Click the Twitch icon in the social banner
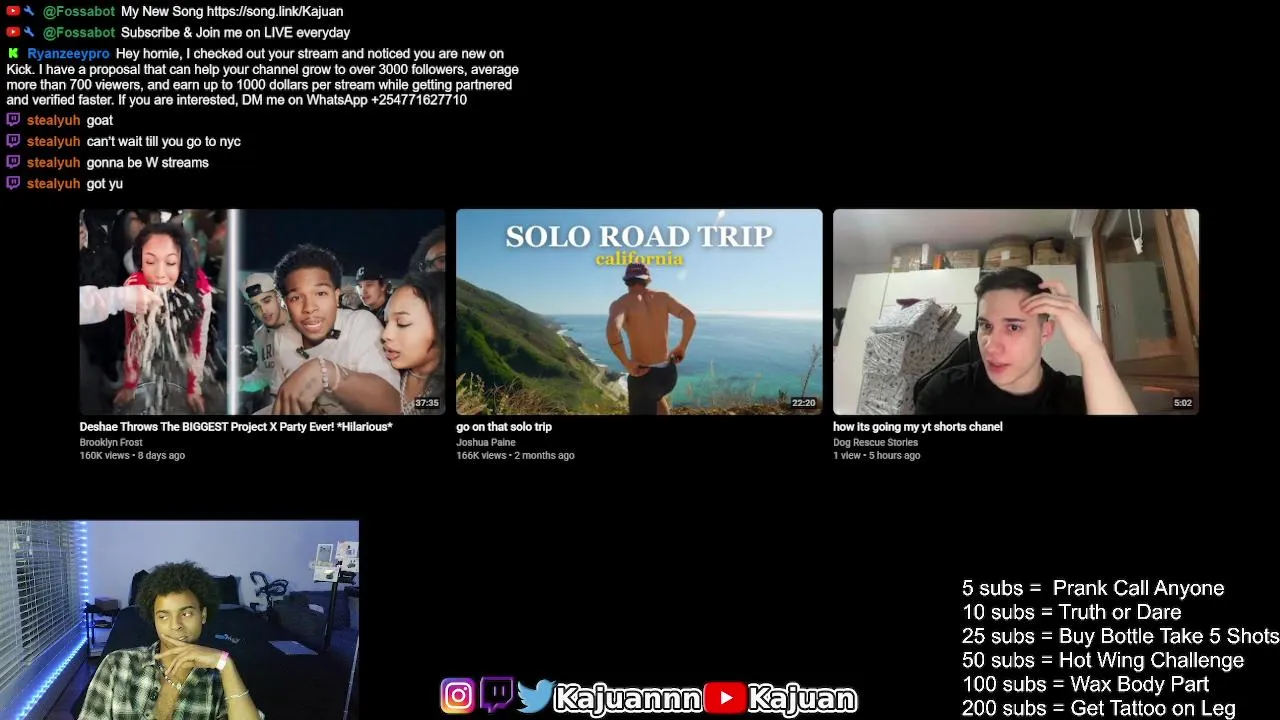 (497, 695)
